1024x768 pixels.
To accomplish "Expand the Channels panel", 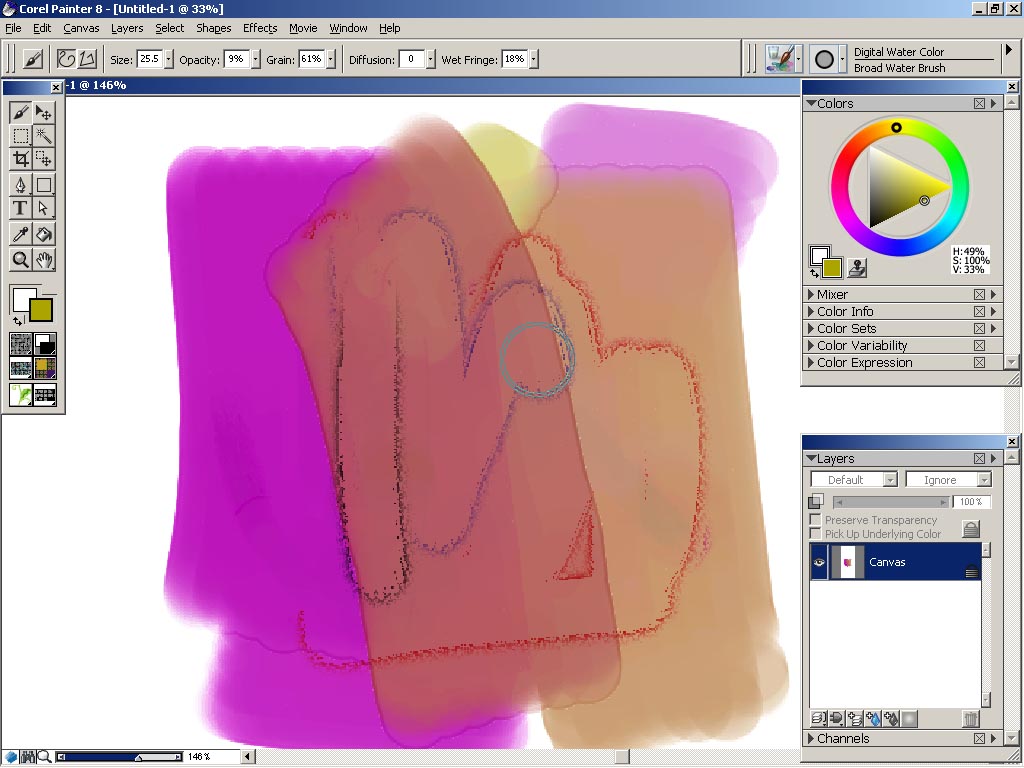I will pos(811,739).
